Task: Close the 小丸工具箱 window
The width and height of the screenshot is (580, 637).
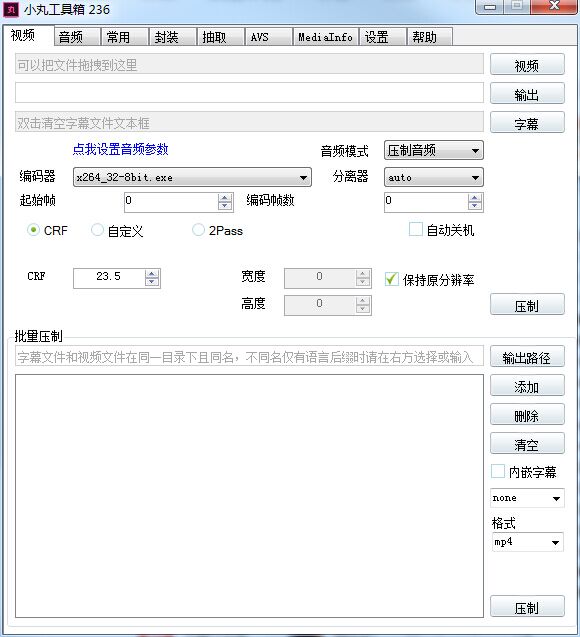Action: pyautogui.click(x=554, y=6)
